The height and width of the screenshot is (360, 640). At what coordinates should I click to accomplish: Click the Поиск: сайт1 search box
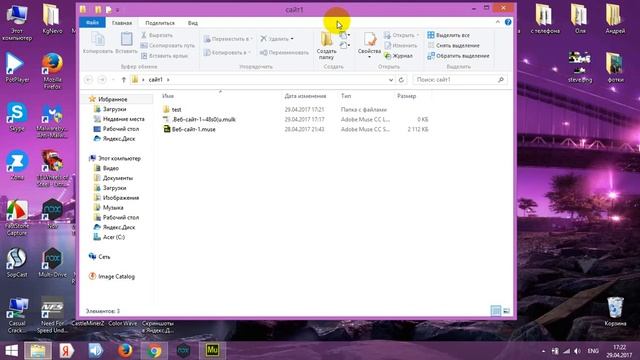coord(460,80)
